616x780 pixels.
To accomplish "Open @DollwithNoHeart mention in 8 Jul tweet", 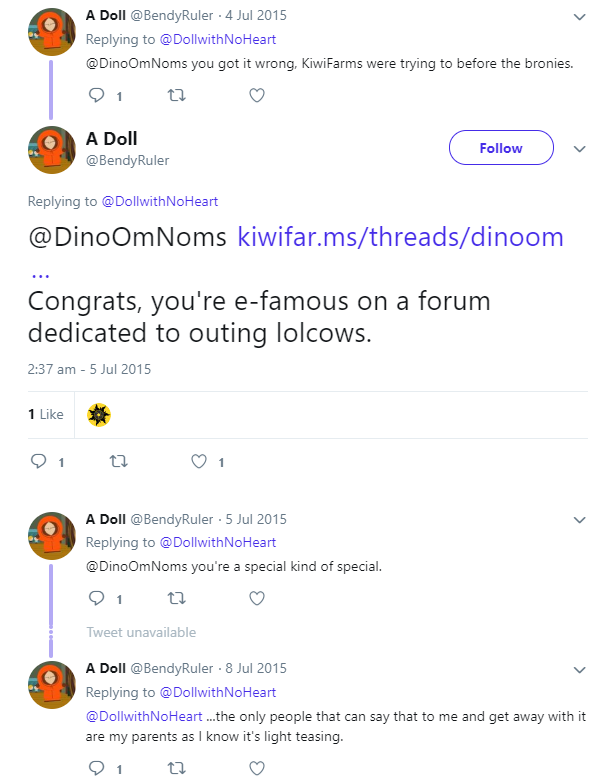I will click(x=144, y=716).
